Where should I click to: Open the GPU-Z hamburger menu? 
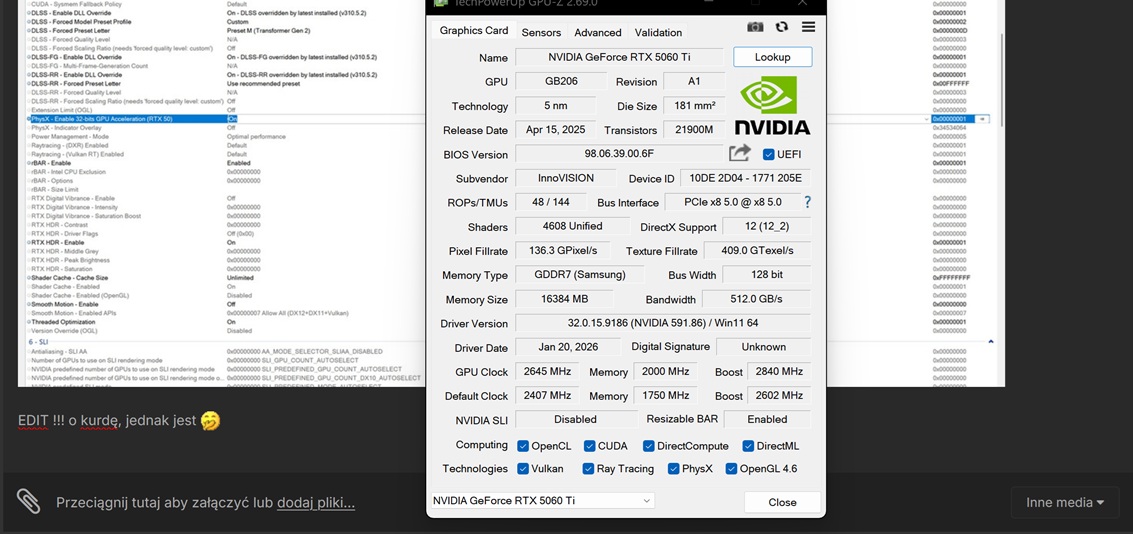(809, 27)
